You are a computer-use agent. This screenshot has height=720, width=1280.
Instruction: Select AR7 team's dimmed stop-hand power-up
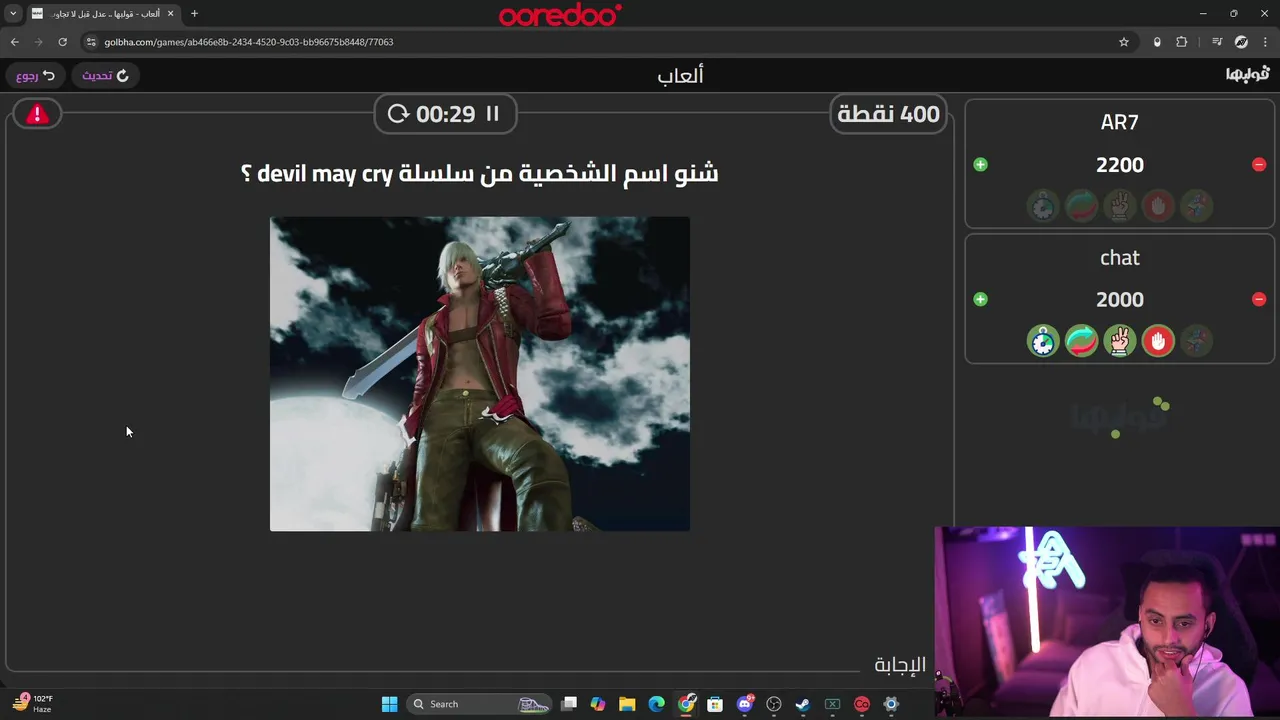pos(1158,206)
